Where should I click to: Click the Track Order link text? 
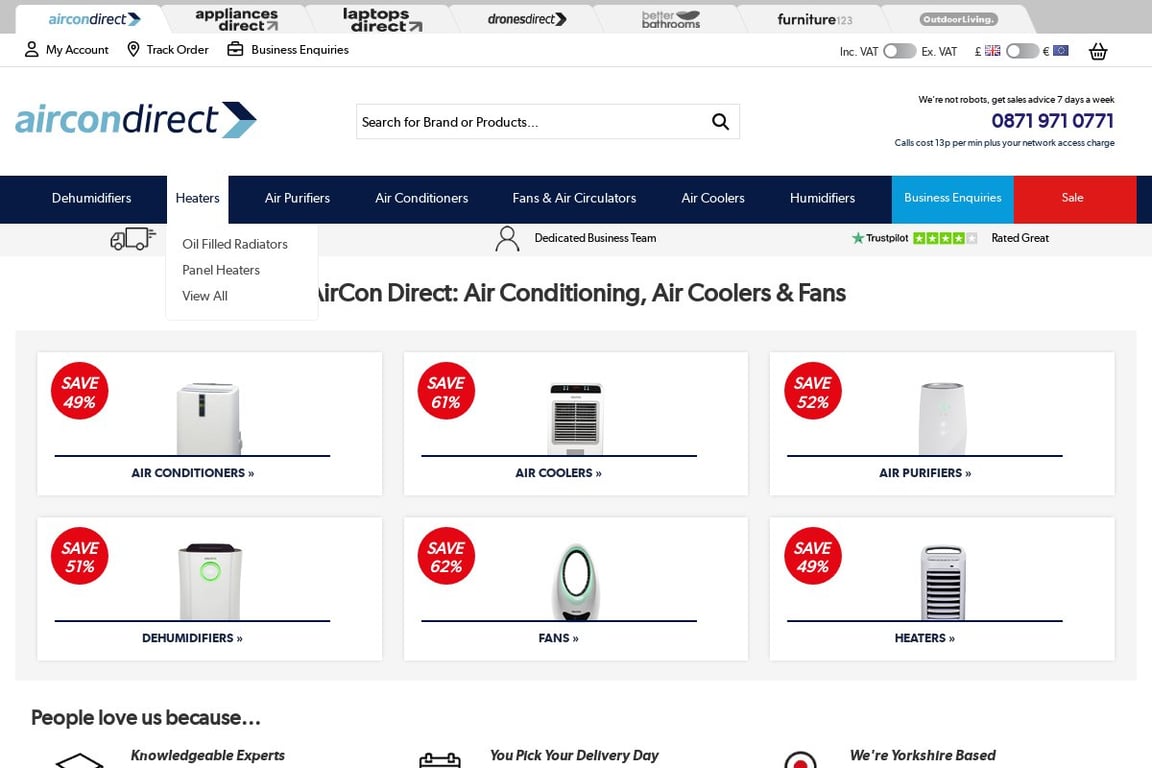(177, 50)
